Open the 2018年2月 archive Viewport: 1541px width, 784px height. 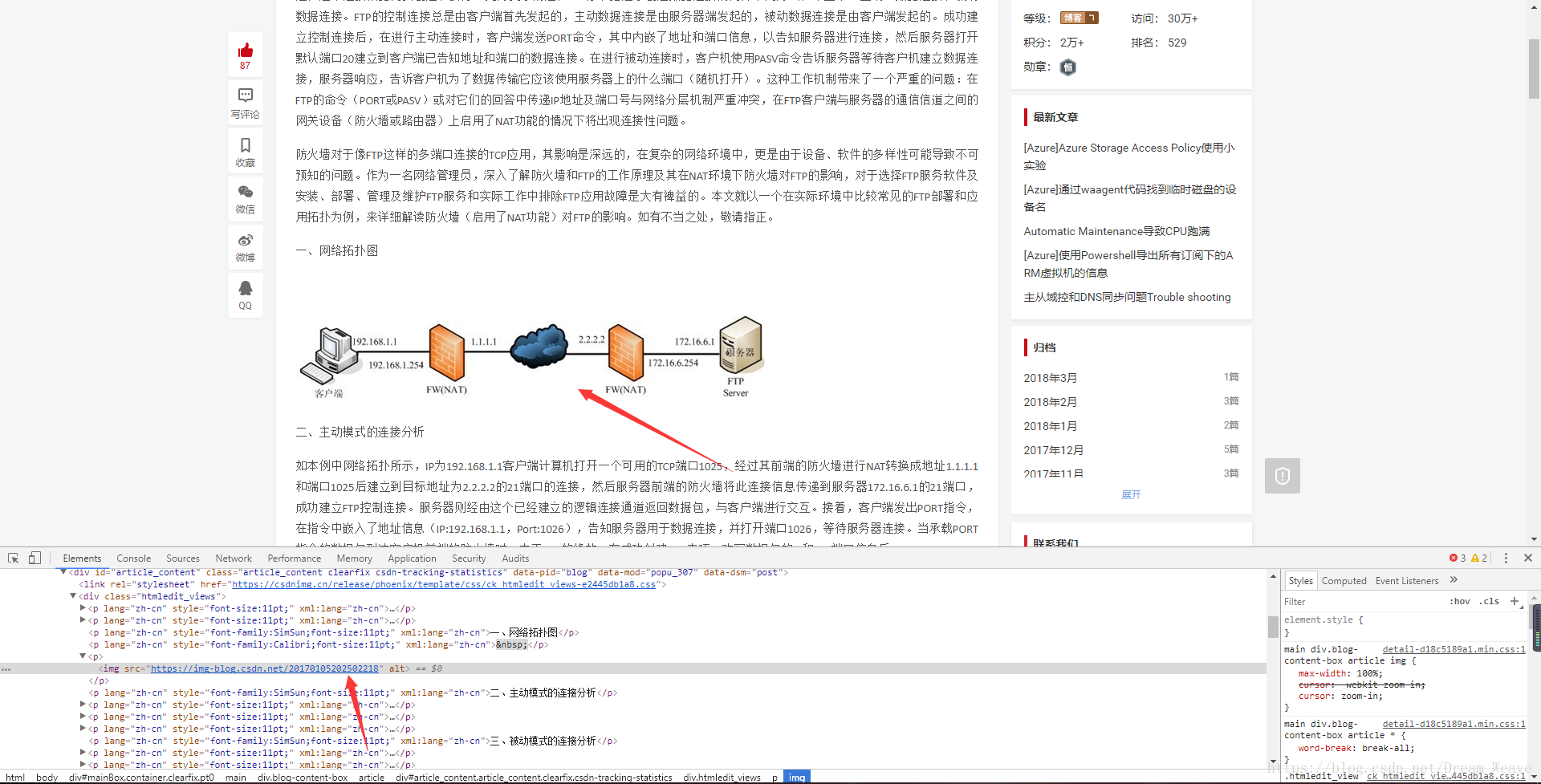(x=1050, y=402)
